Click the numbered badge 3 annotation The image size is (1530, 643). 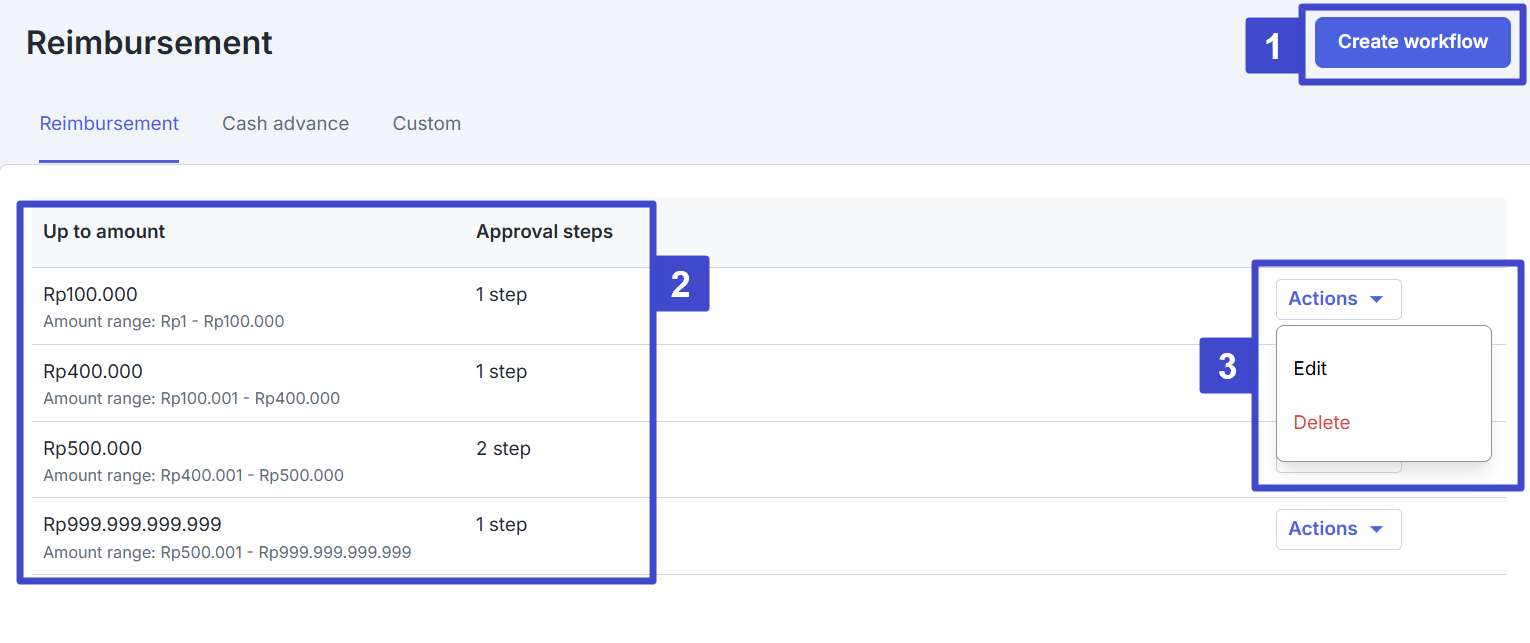click(x=1227, y=366)
